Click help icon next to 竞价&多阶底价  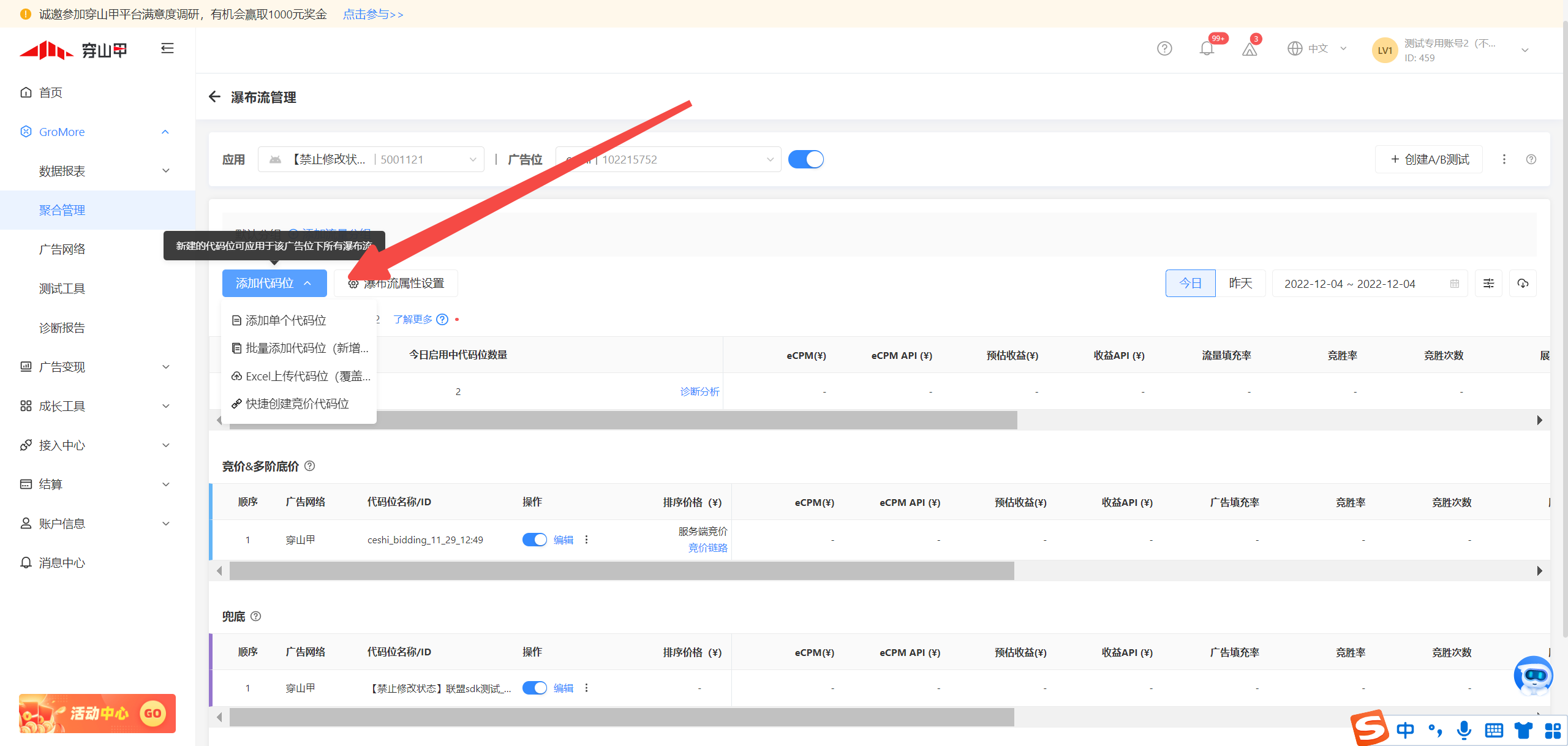pyautogui.click(x=310, y=466)
